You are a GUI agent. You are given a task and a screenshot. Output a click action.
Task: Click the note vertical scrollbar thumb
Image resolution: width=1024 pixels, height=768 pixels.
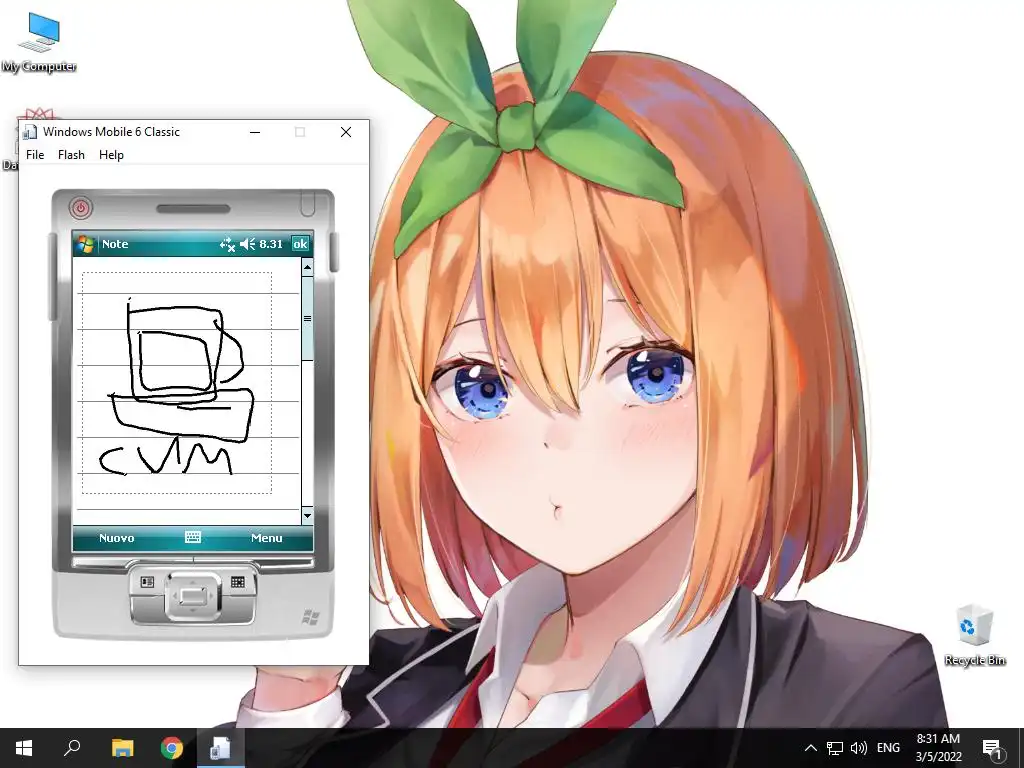[x=307, y=318]
